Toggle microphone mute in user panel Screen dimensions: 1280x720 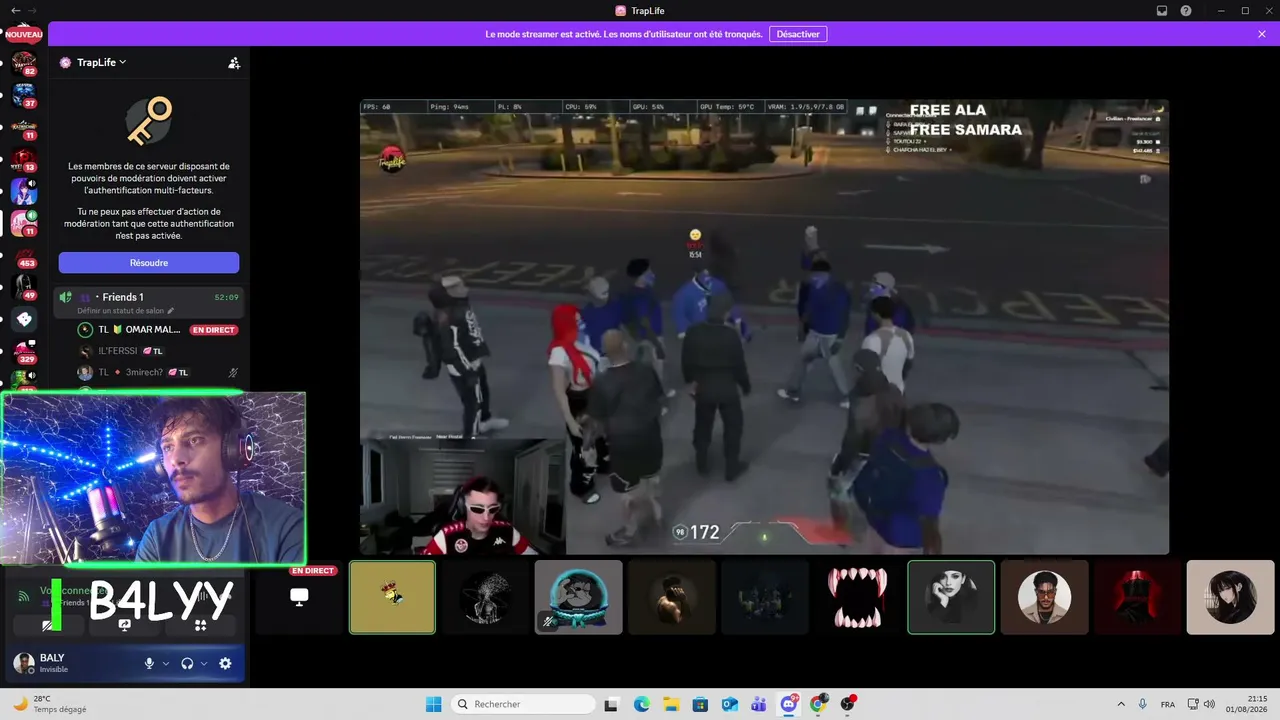click(149, 663)
